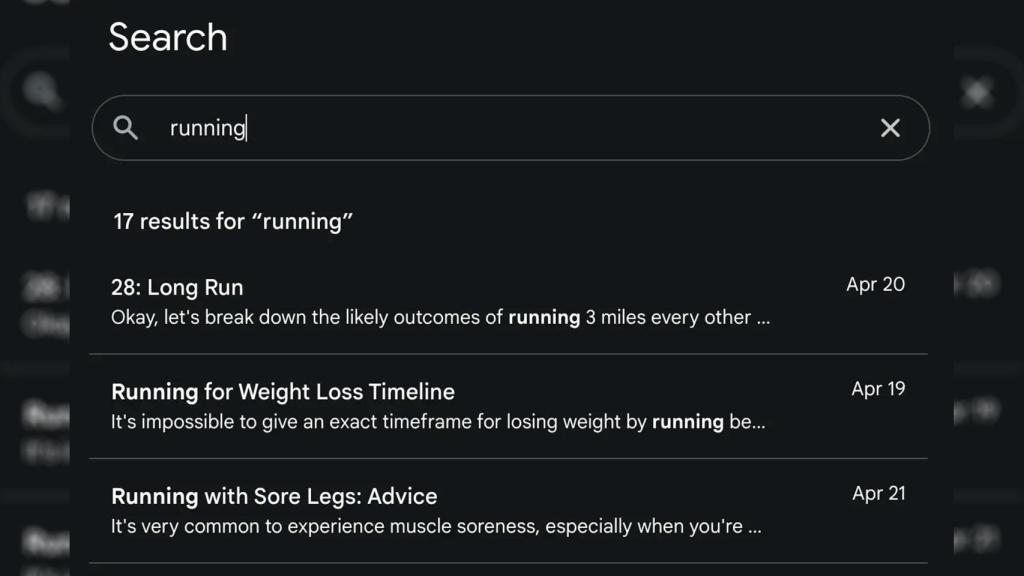
Task: Open "Running for Weight Loss Timeline" chat
Action: pyautogui.click(x=283, y=392)
